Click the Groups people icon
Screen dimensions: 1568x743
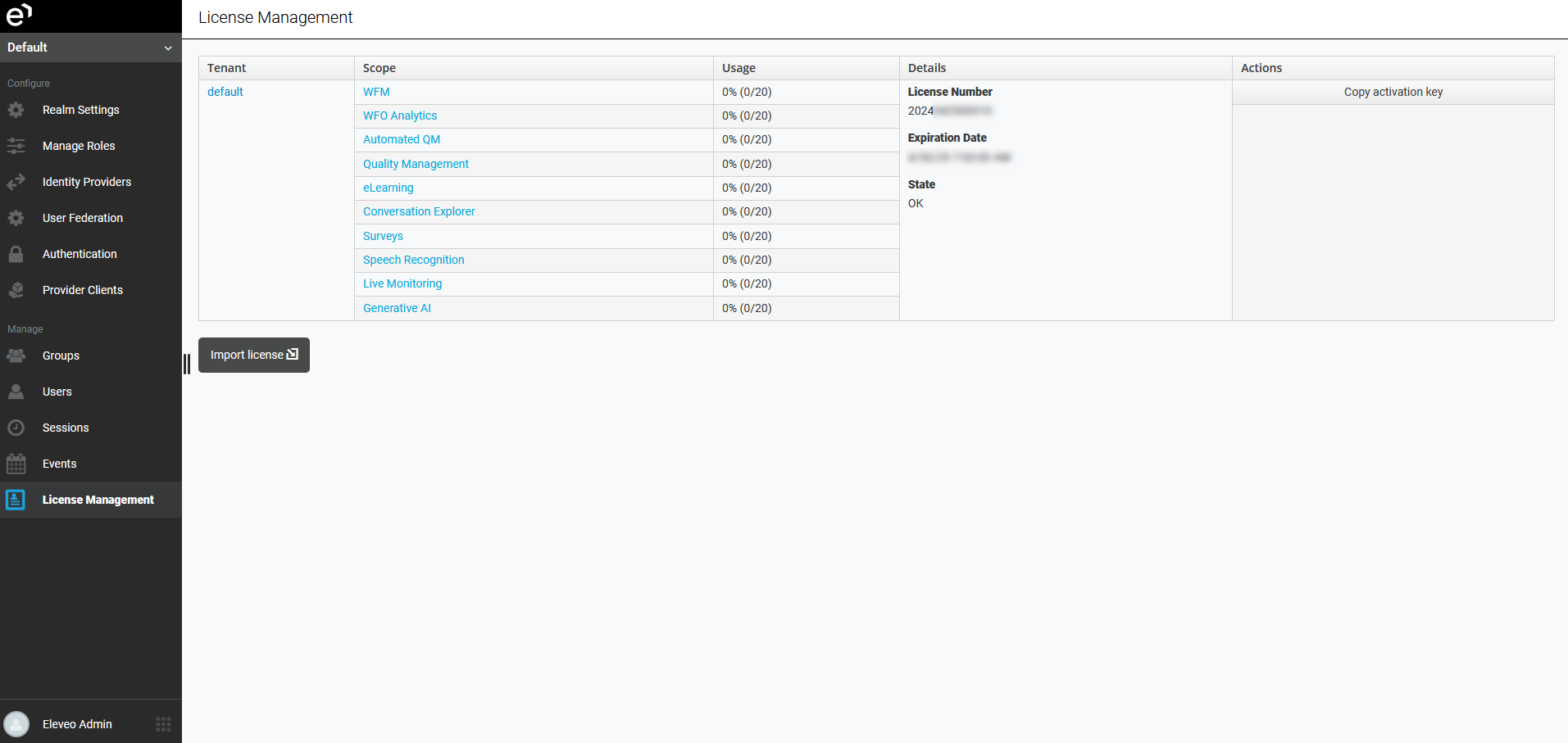16,356
